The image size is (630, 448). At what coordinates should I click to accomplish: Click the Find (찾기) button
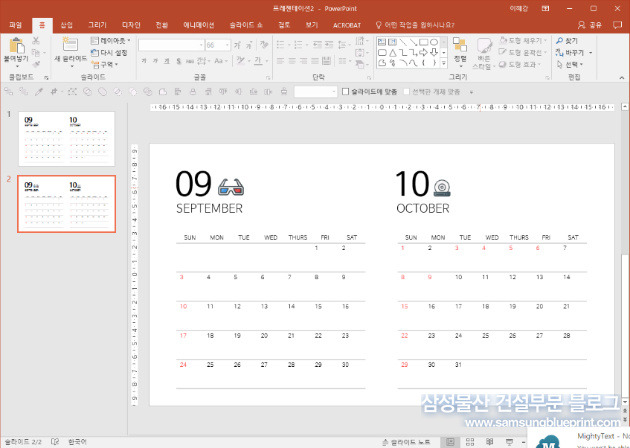[x=567, y=41]
